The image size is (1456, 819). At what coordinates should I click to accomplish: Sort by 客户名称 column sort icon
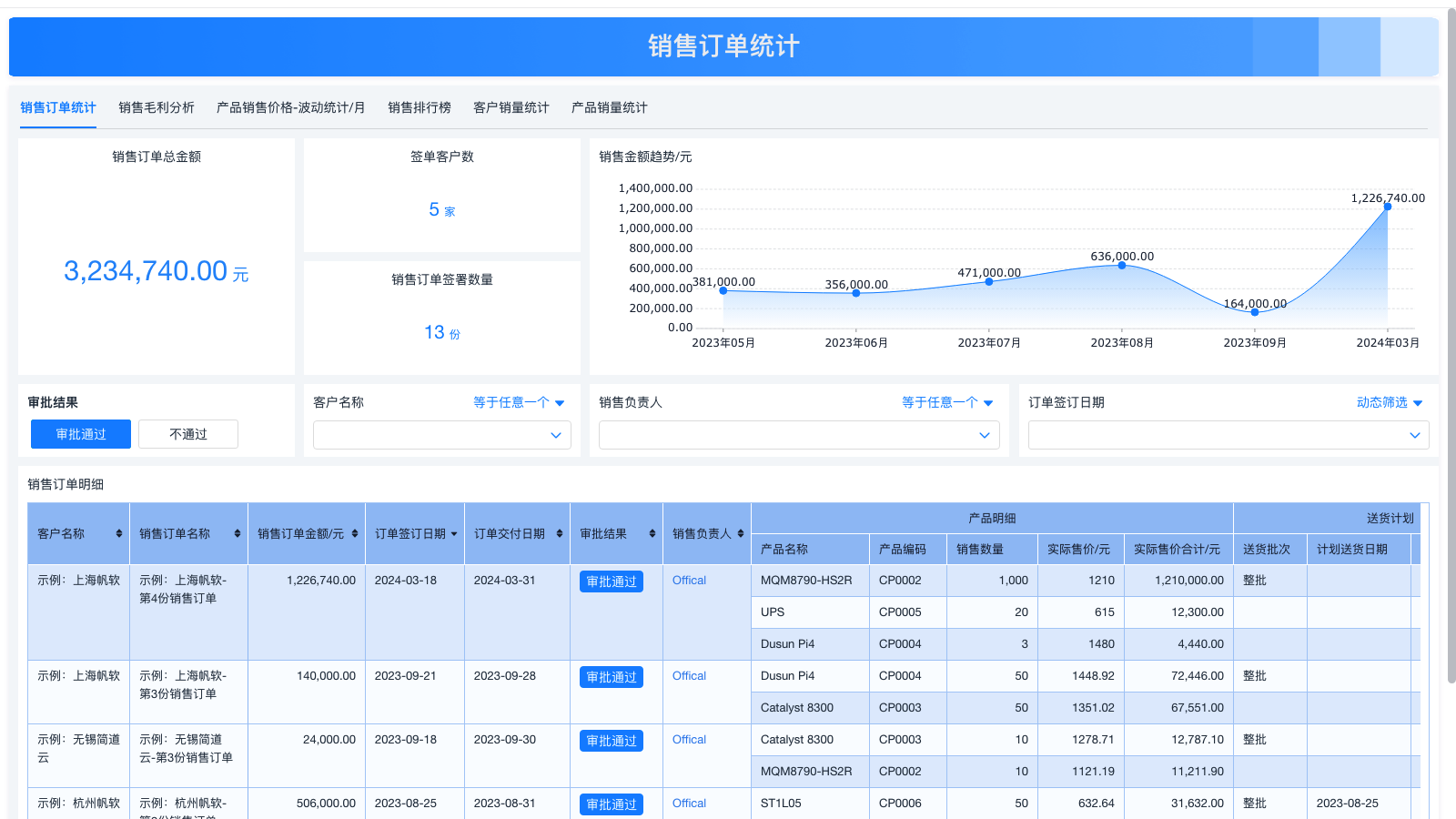point(119,534)
